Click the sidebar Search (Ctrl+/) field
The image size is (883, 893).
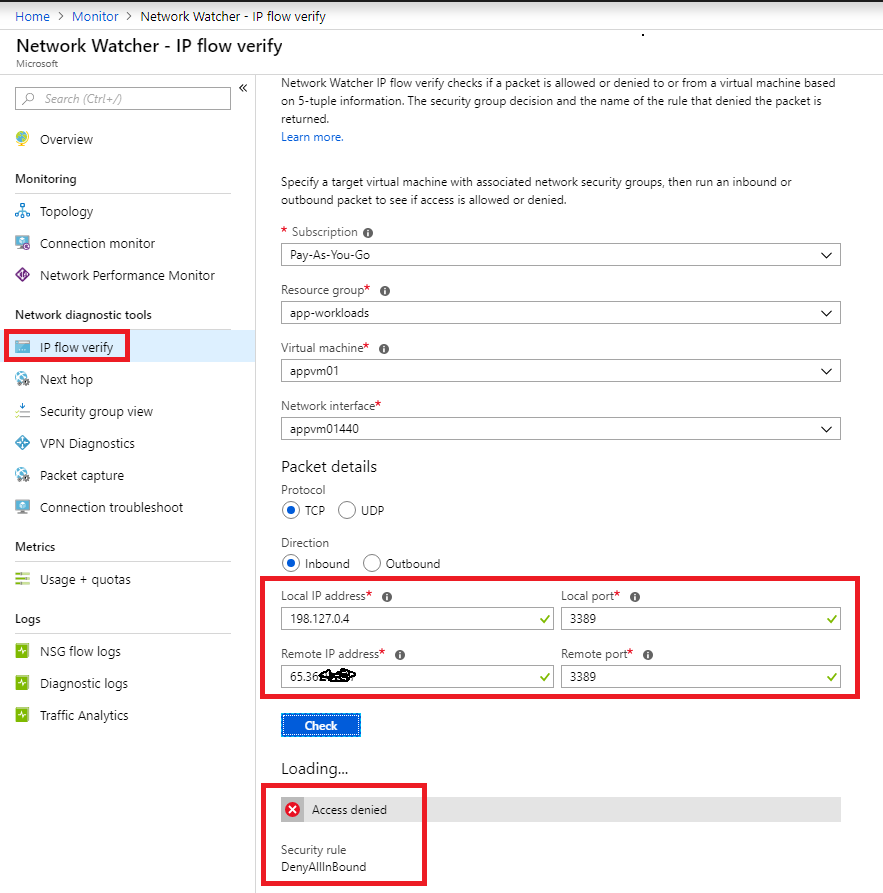pos(123,99)
